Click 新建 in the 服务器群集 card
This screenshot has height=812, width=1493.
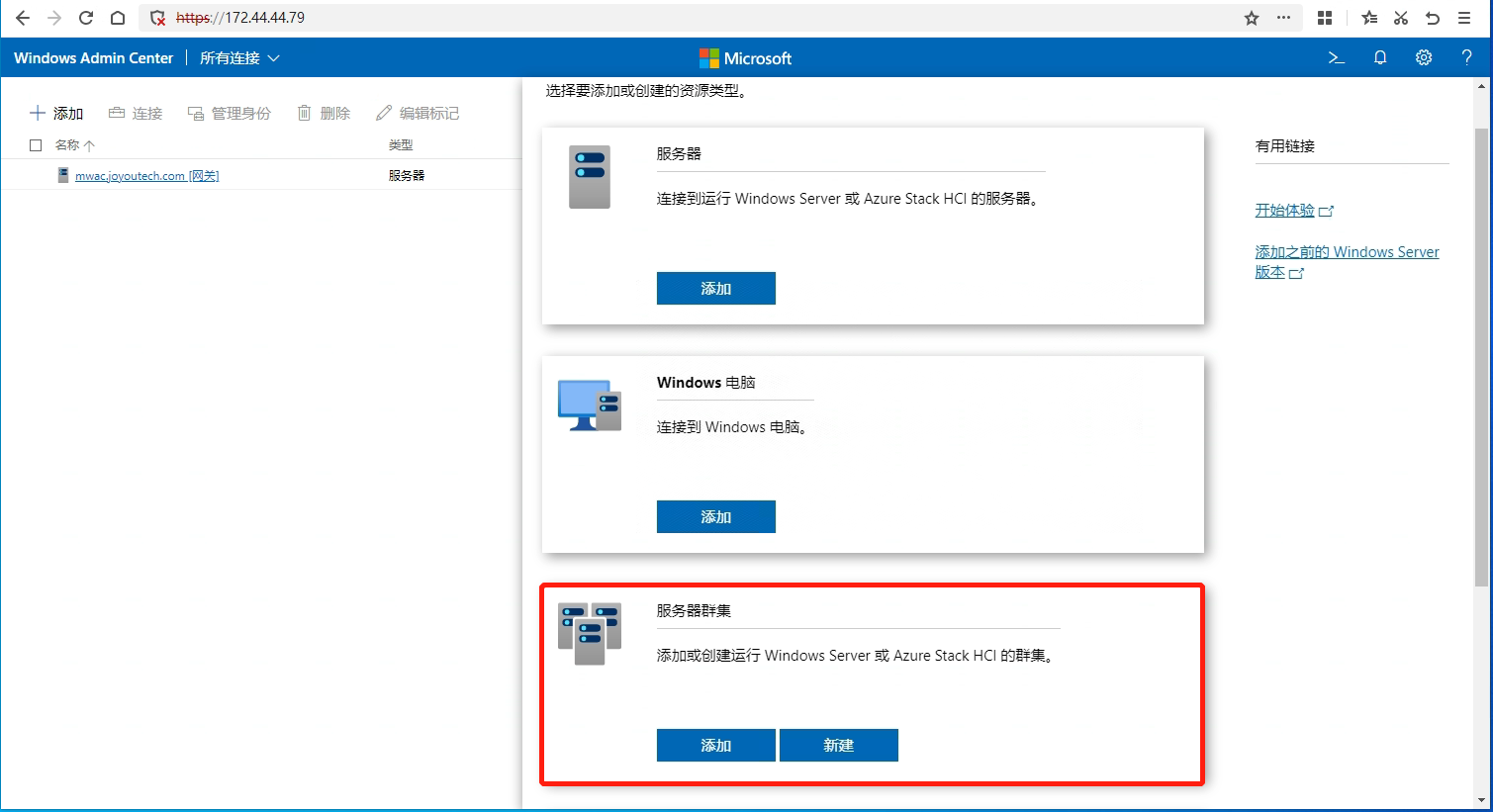click(x=839, y=746)
